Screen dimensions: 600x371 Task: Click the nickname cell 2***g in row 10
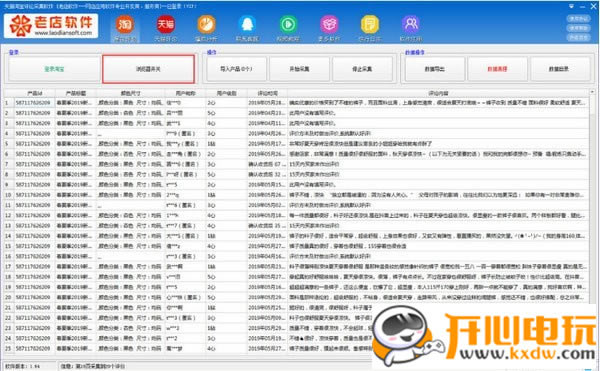185,195
